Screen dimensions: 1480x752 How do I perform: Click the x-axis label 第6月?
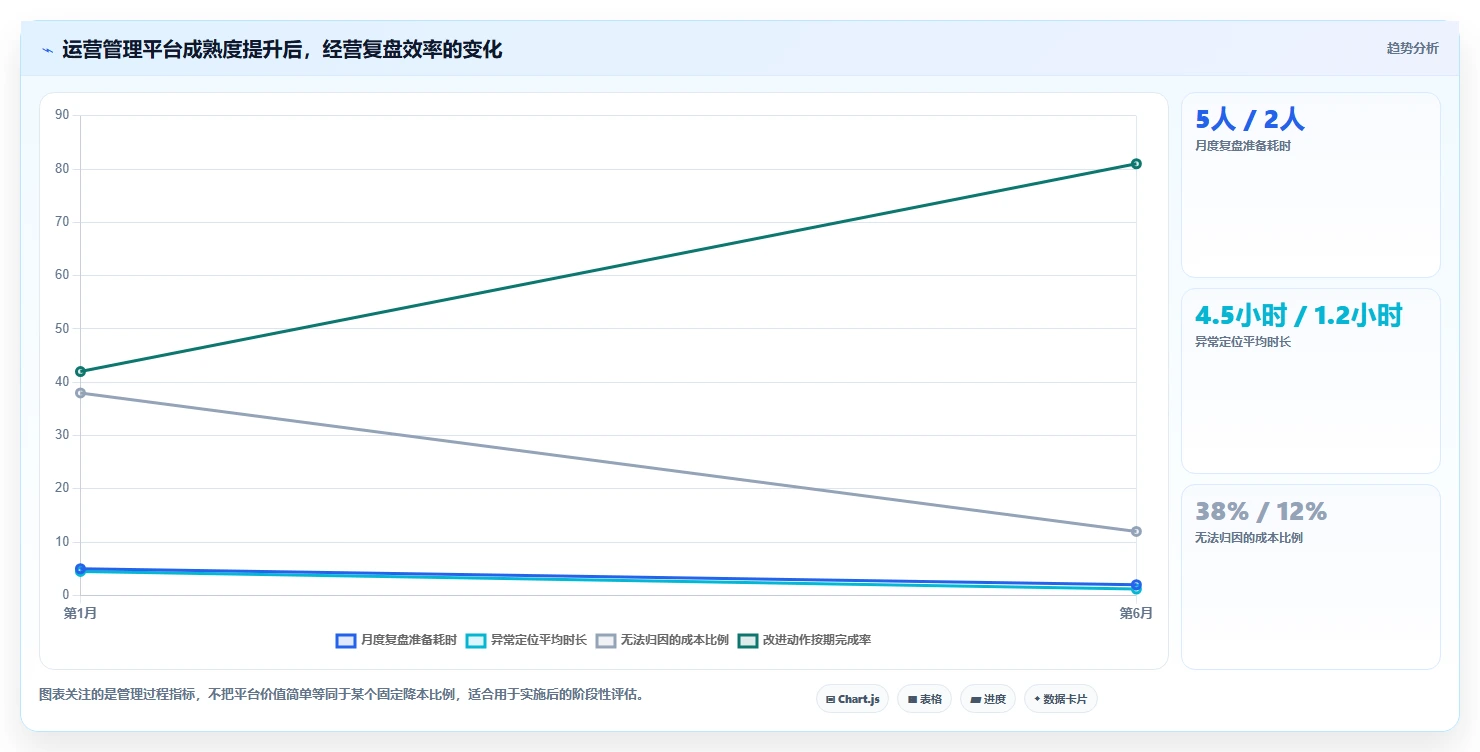[x=1136, y=613]
